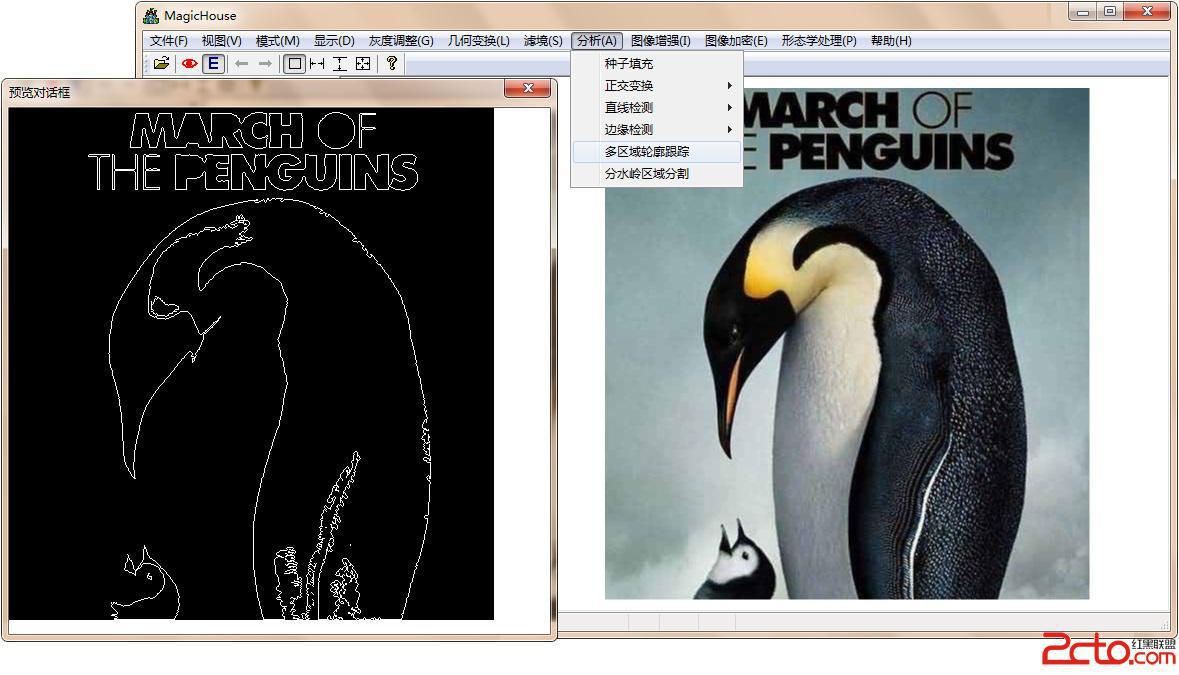The image size is (1179, 675).
Task: Click the open folder toolbar icon
Action: (161, 64)
